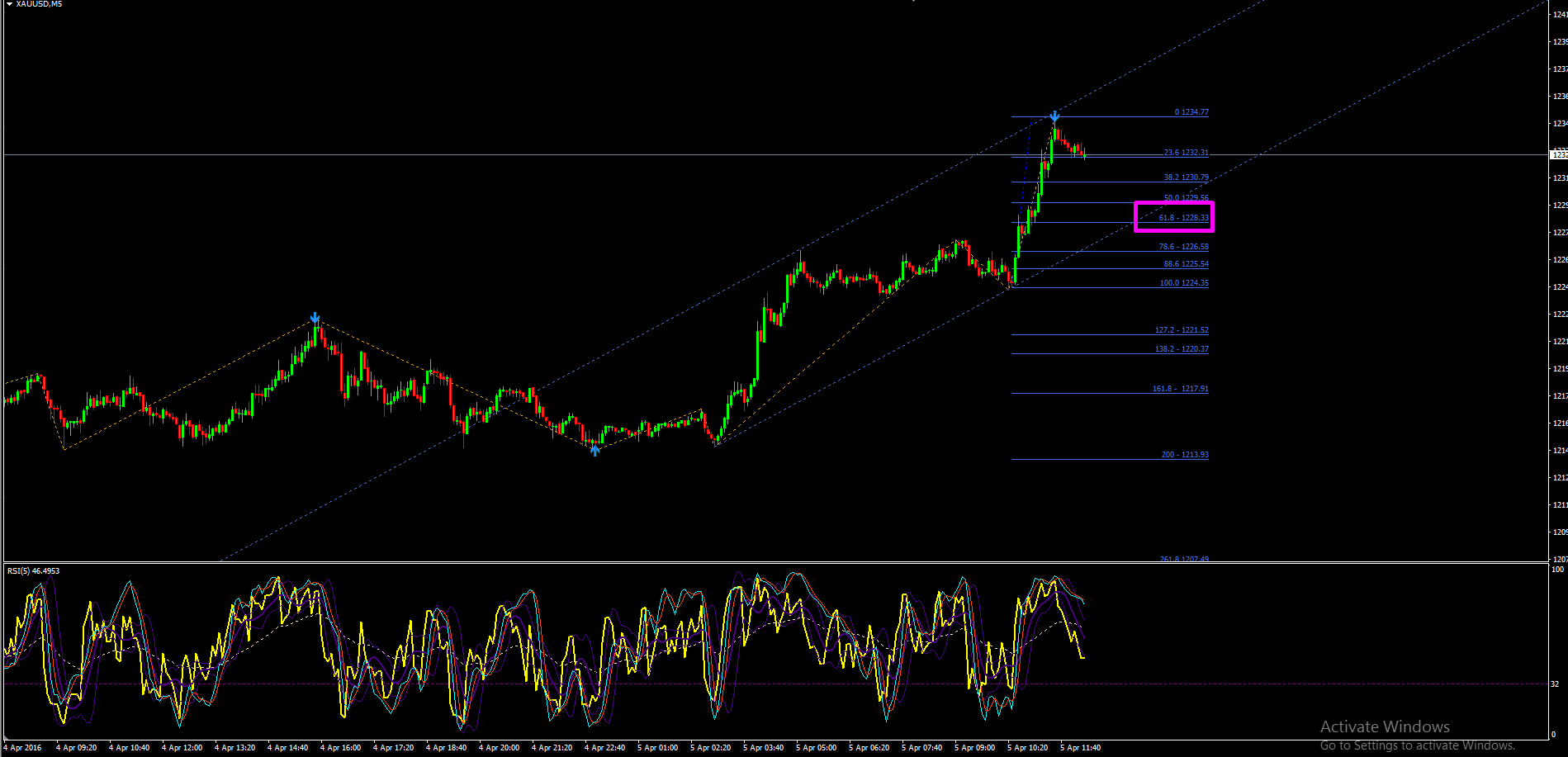Click the Fibonacci label 100.0 1224.35
Image resolution: width=1568 pixels, height=757 pixels.
(x=1184, y=283)
